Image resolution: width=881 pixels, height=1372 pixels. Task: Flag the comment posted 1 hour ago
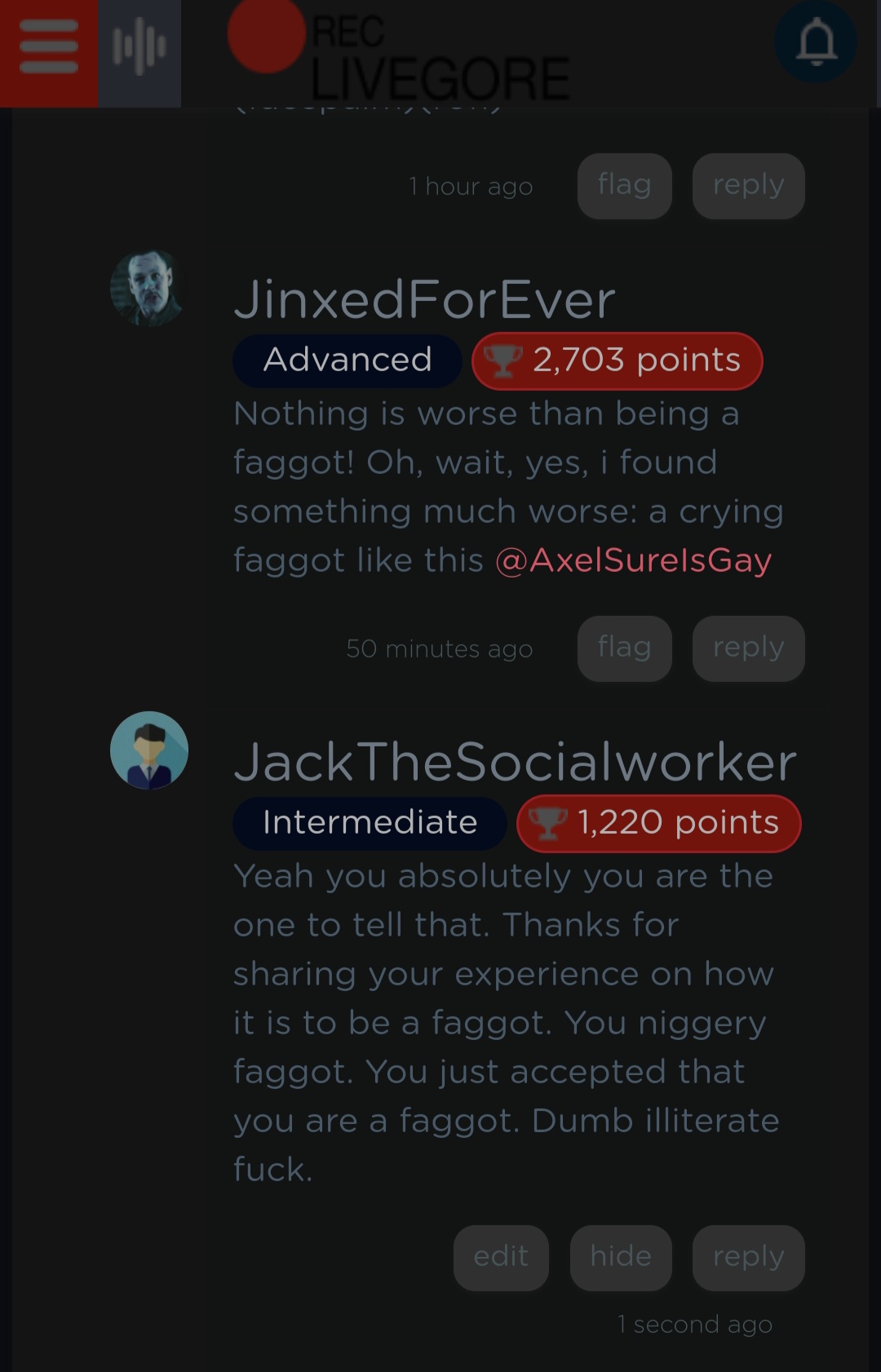coord(625,186)
